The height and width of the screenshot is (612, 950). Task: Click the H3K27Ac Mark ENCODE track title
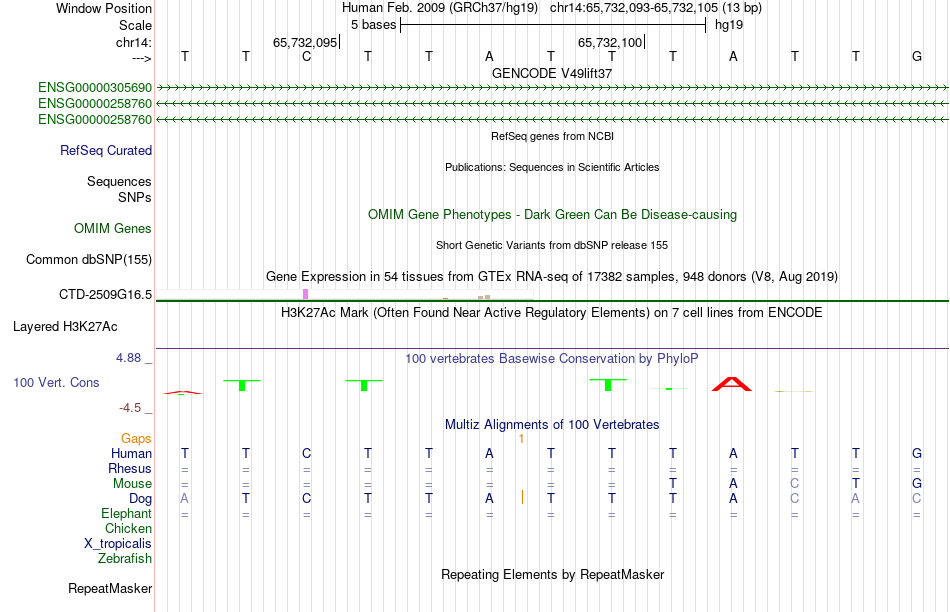(x=552, y=313)
